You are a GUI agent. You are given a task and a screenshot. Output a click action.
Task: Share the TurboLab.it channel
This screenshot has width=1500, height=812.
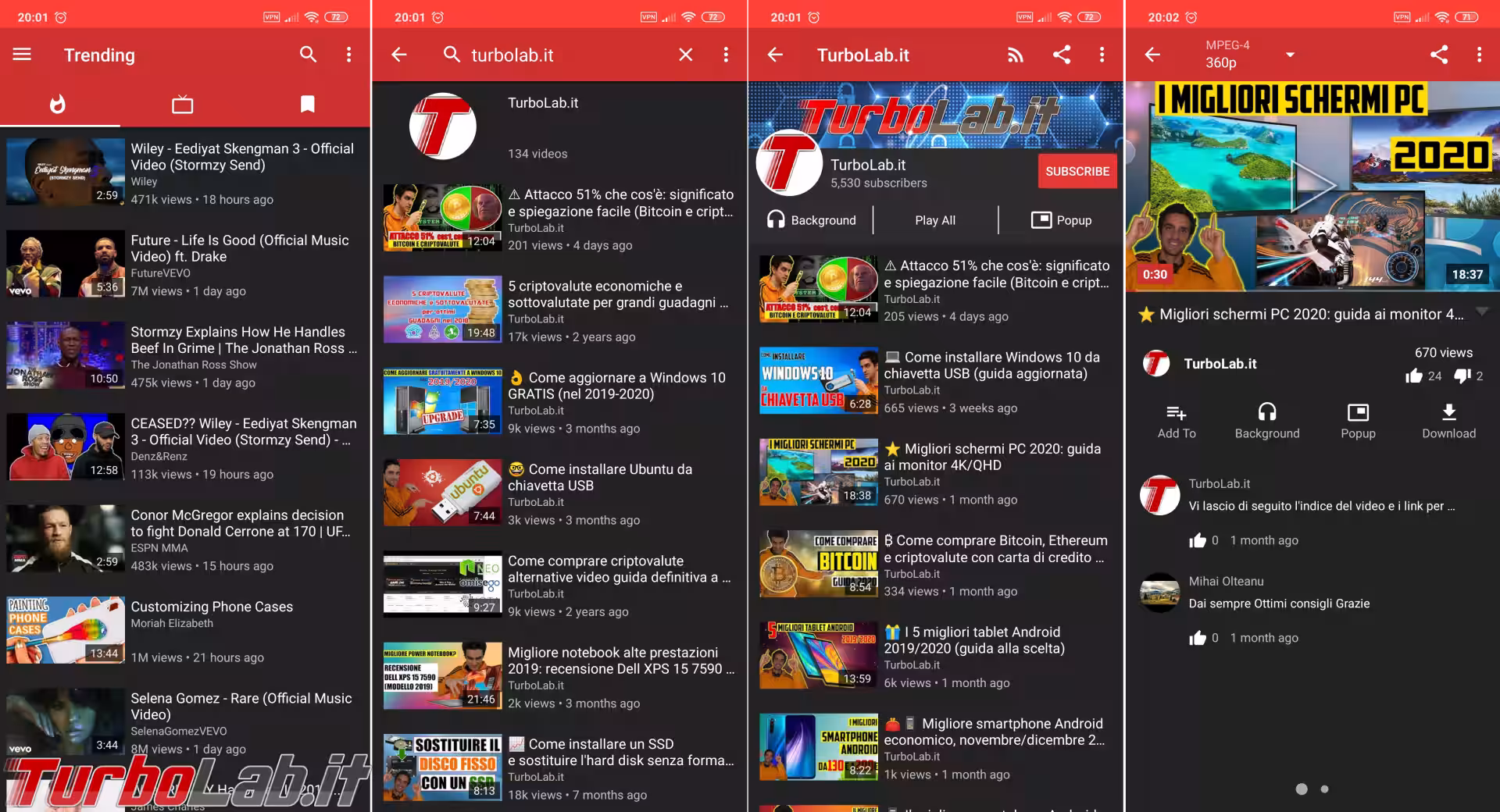[x=1061, y=55]
